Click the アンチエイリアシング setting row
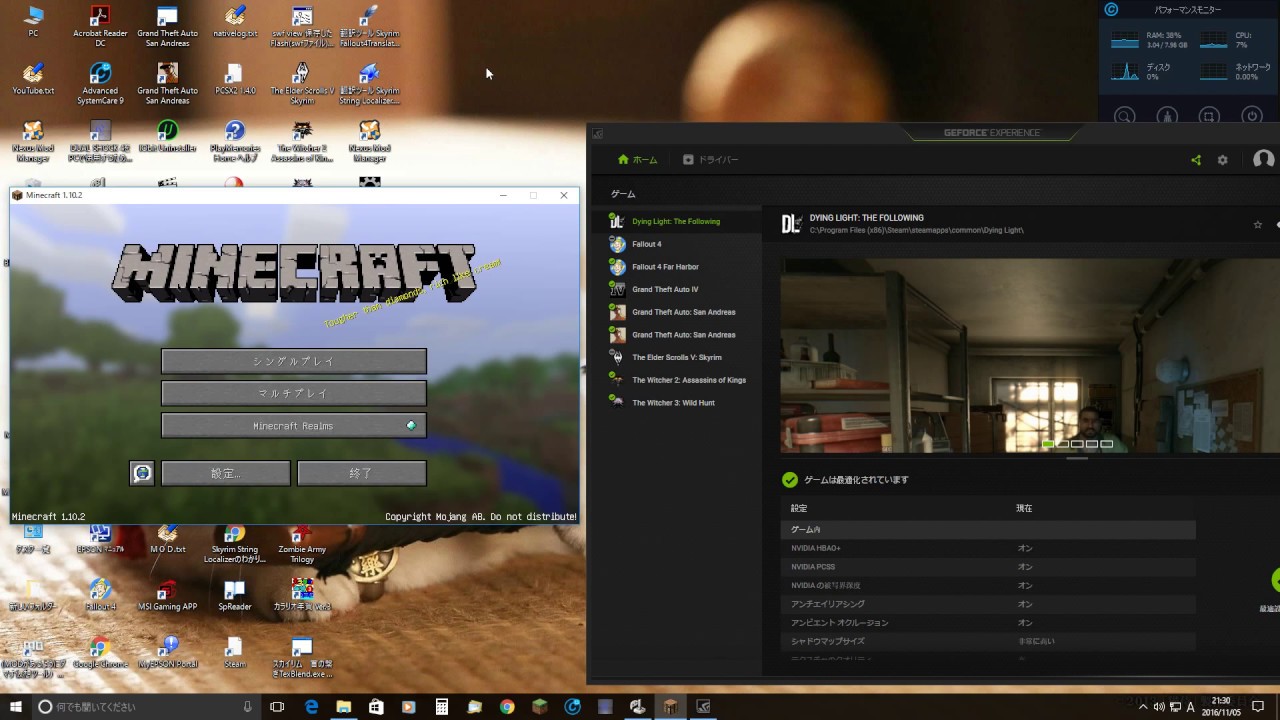 tap(988, 604)
